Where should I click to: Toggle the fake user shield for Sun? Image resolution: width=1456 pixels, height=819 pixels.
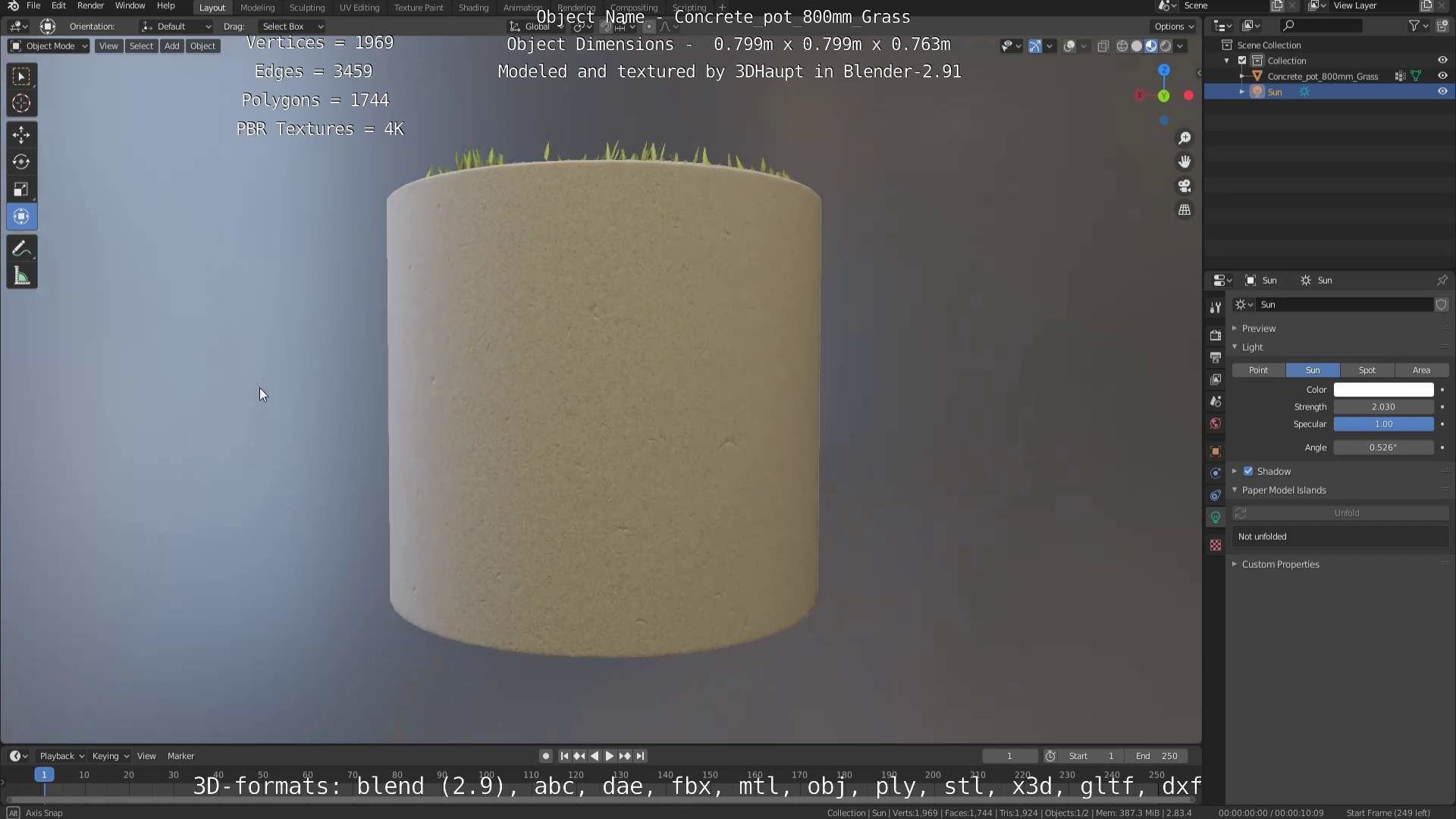pyautogui.click(x=1441, y=304)
